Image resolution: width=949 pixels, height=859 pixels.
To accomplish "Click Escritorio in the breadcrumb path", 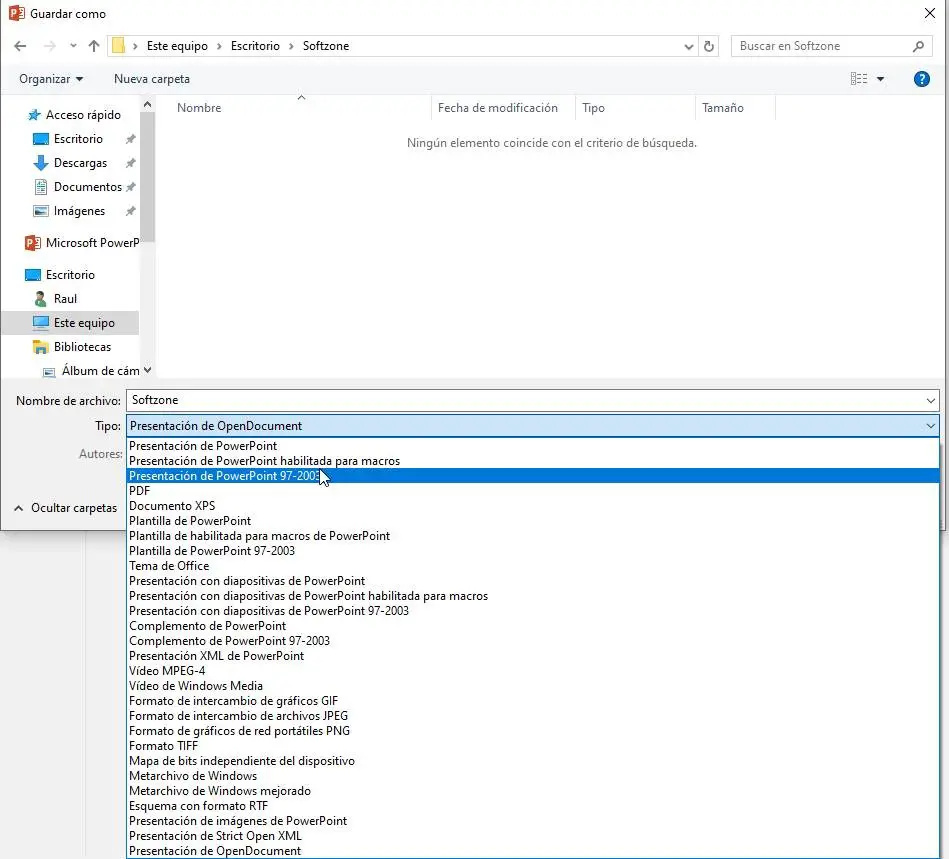I will (x=255, y=46).
